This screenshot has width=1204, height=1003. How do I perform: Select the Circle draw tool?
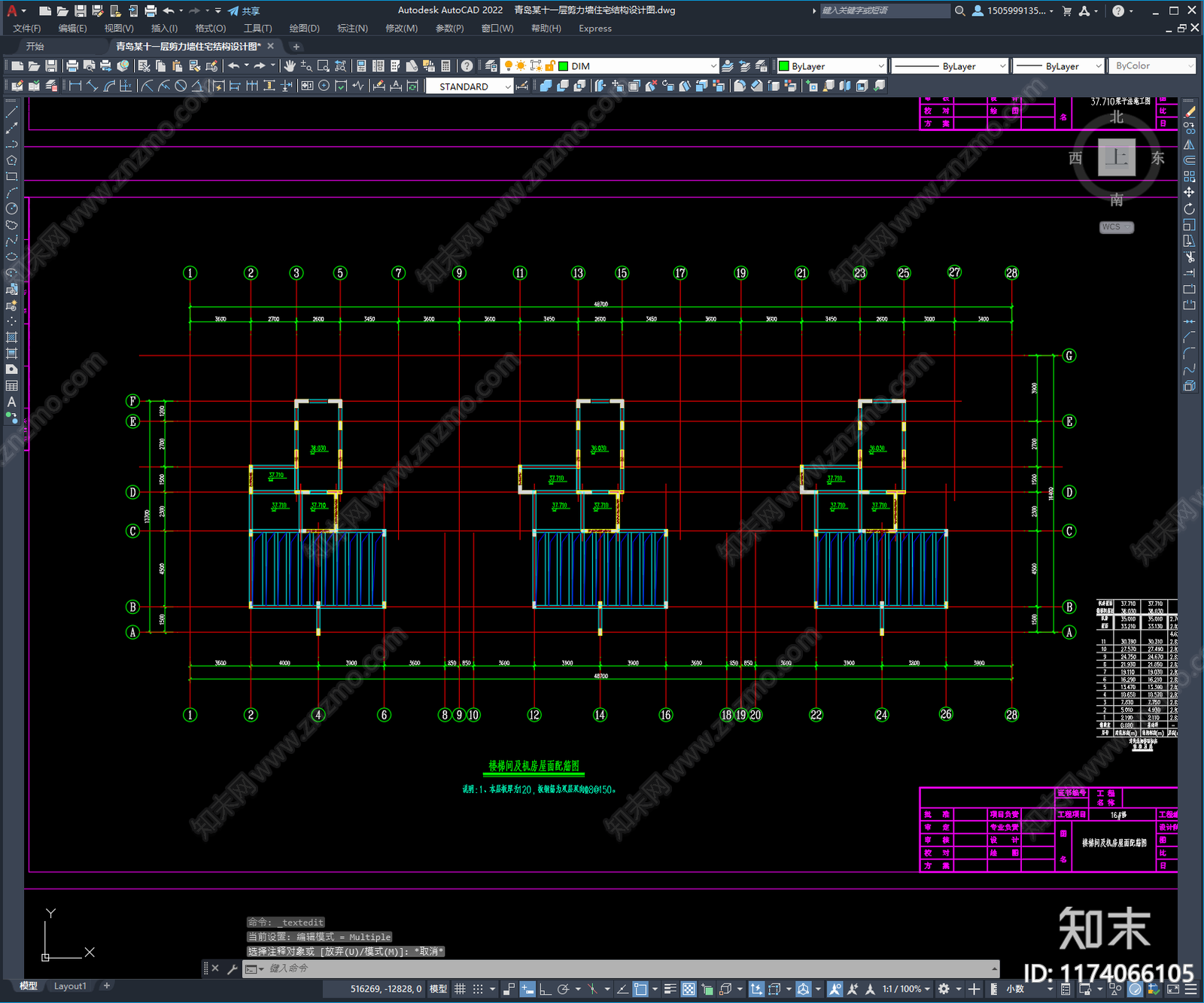coord(11,208)
